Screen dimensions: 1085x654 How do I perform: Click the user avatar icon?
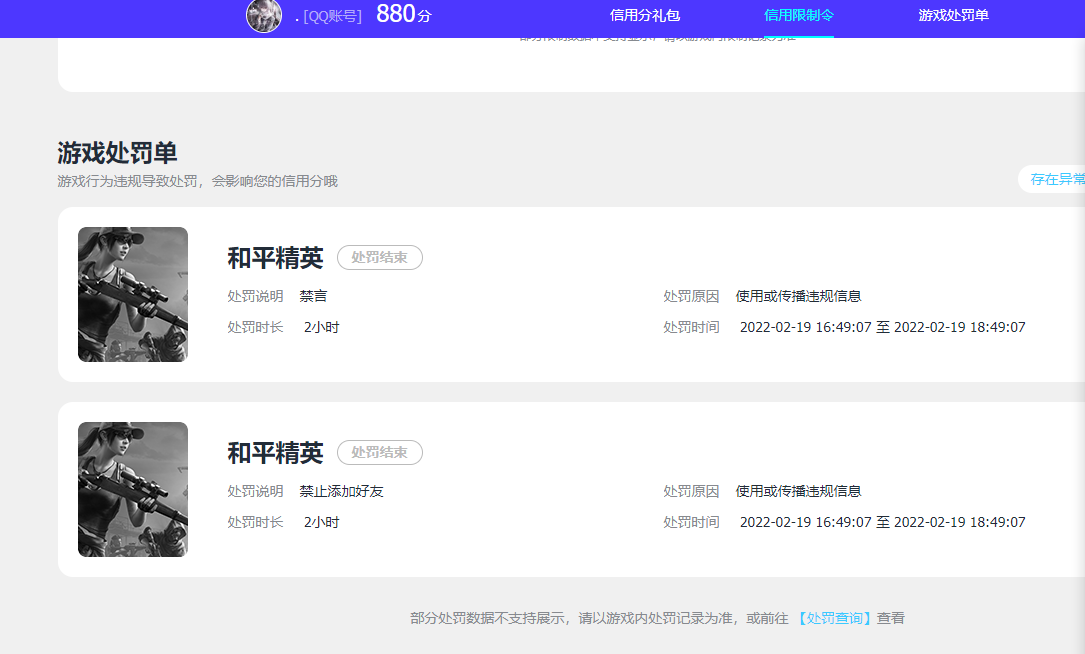pyautogui.click(x=263, y=17)
